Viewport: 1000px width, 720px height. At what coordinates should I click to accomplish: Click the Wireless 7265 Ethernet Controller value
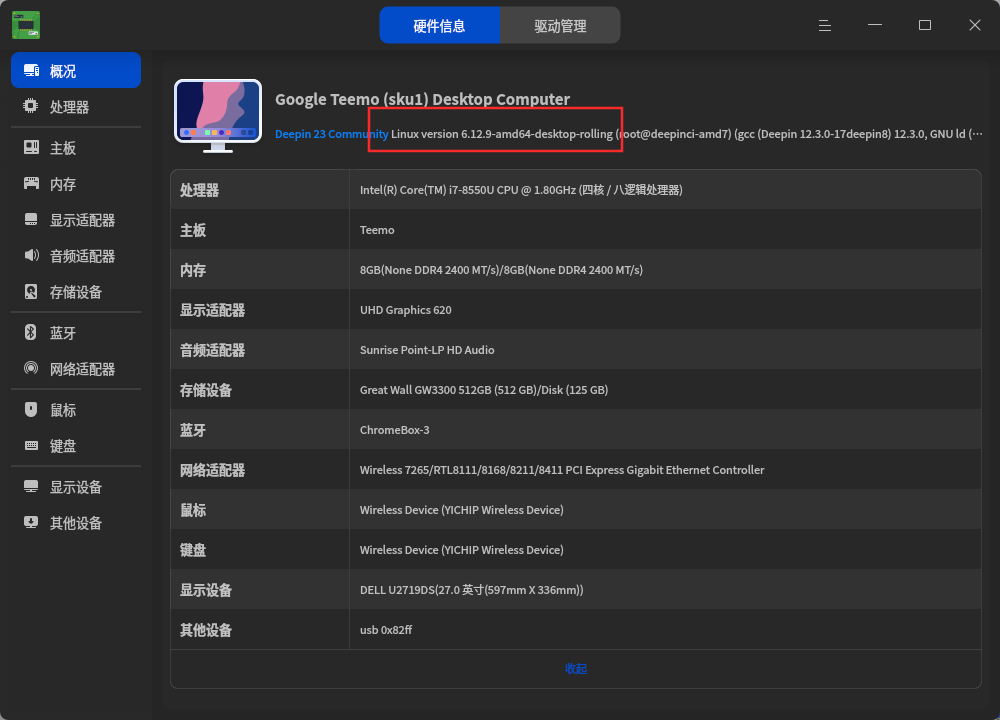(562, 470)
